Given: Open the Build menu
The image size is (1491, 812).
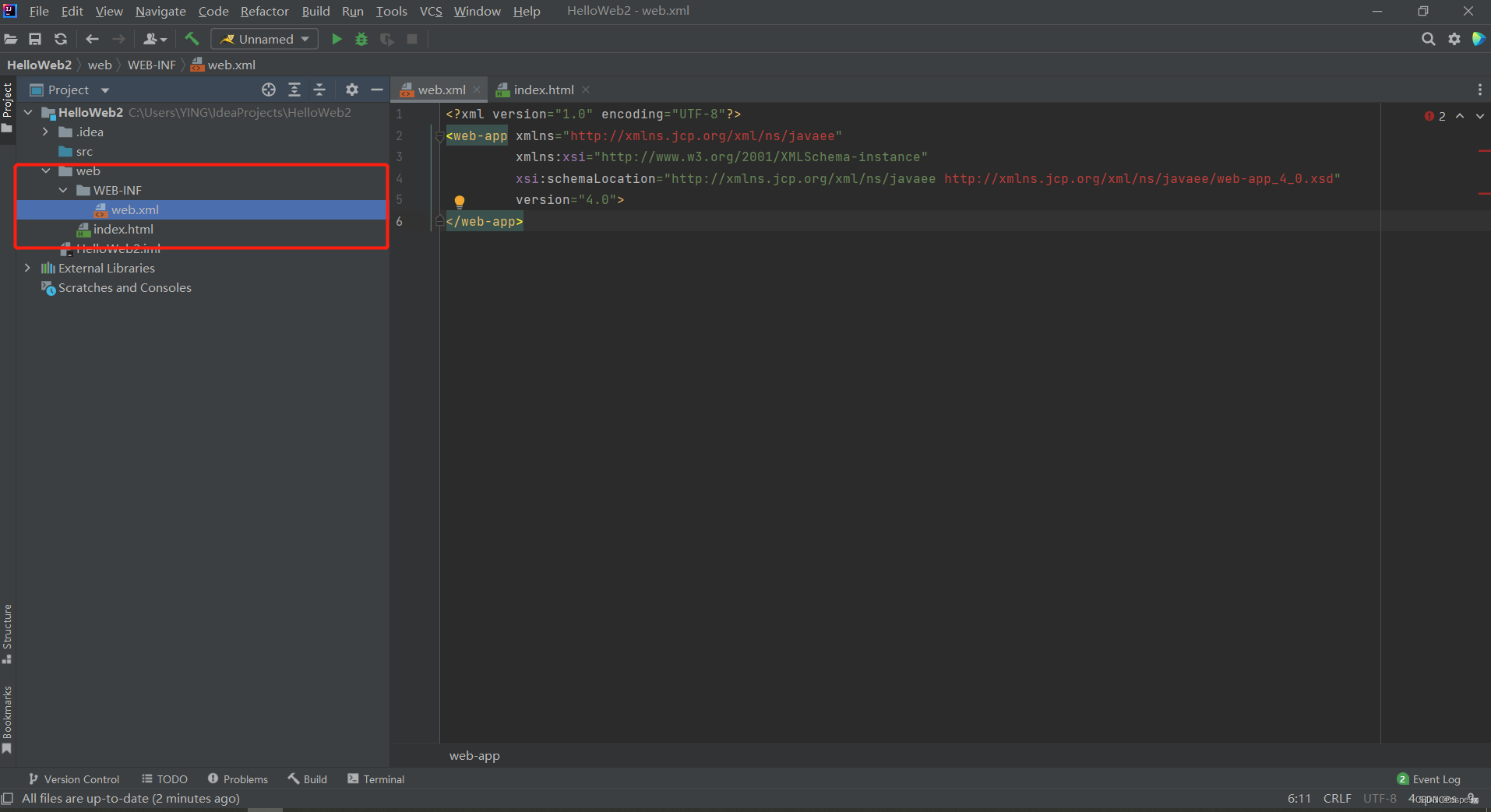Looking at the screenshot, I should point(315,11).
